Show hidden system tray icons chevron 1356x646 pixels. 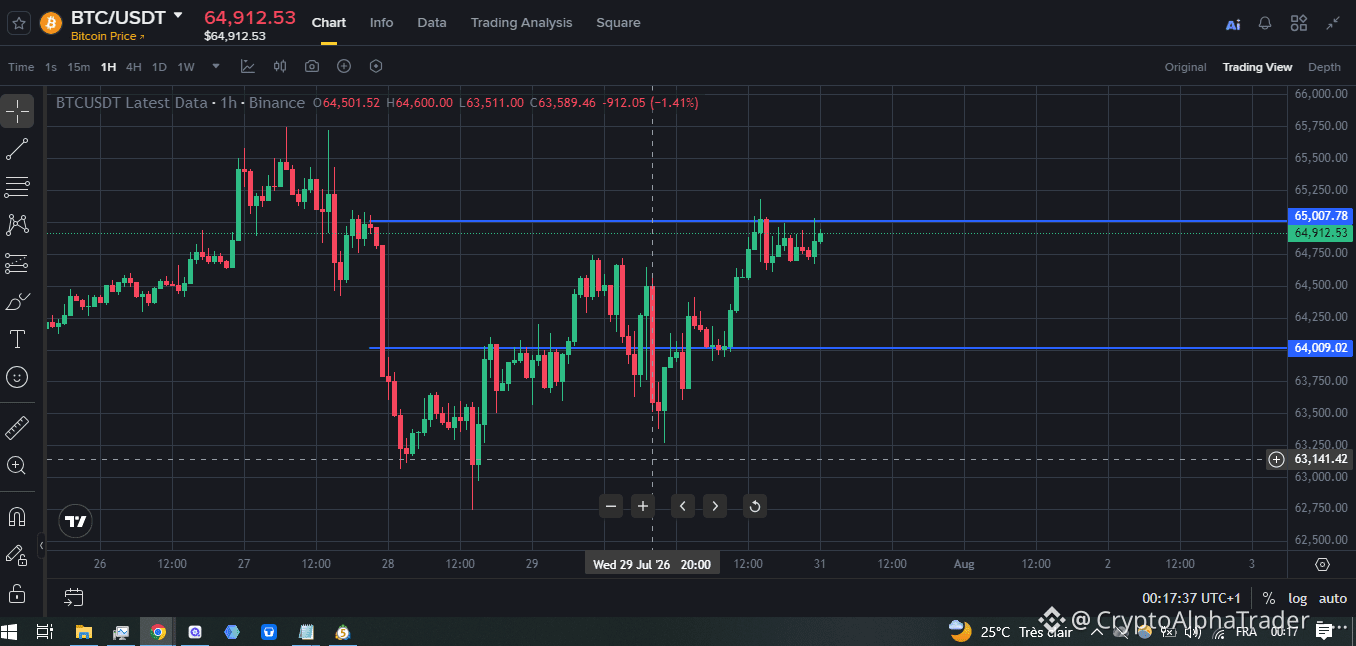coord(1096,632)
